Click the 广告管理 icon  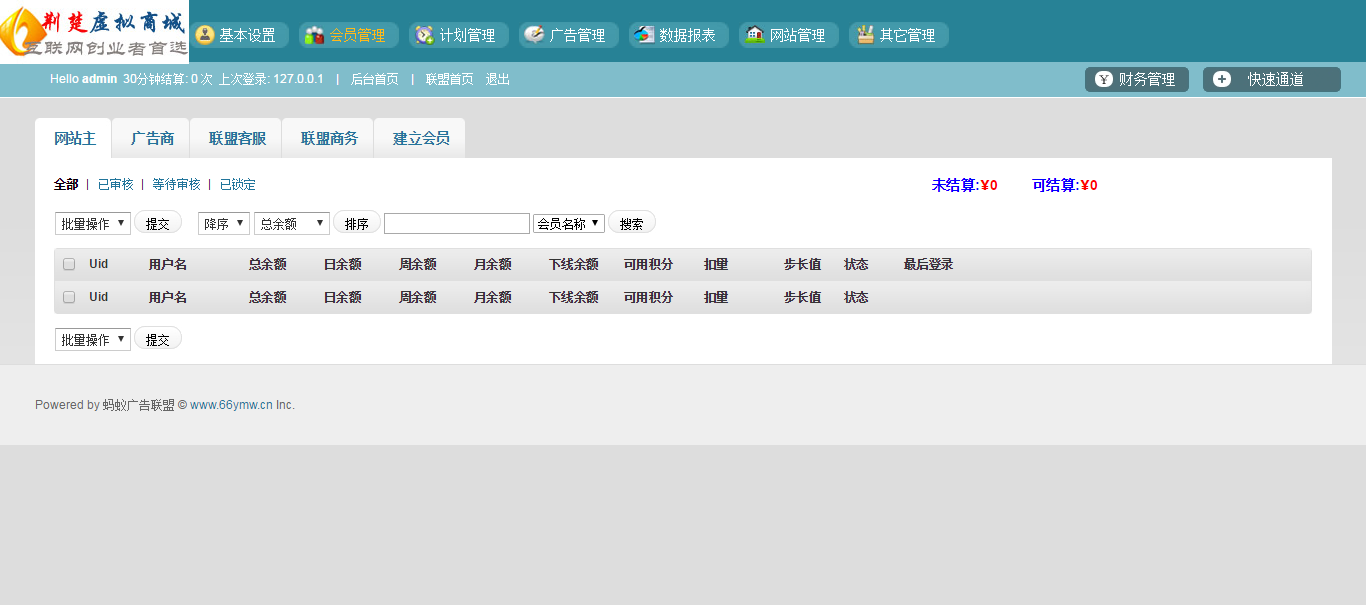click(535, 35)
